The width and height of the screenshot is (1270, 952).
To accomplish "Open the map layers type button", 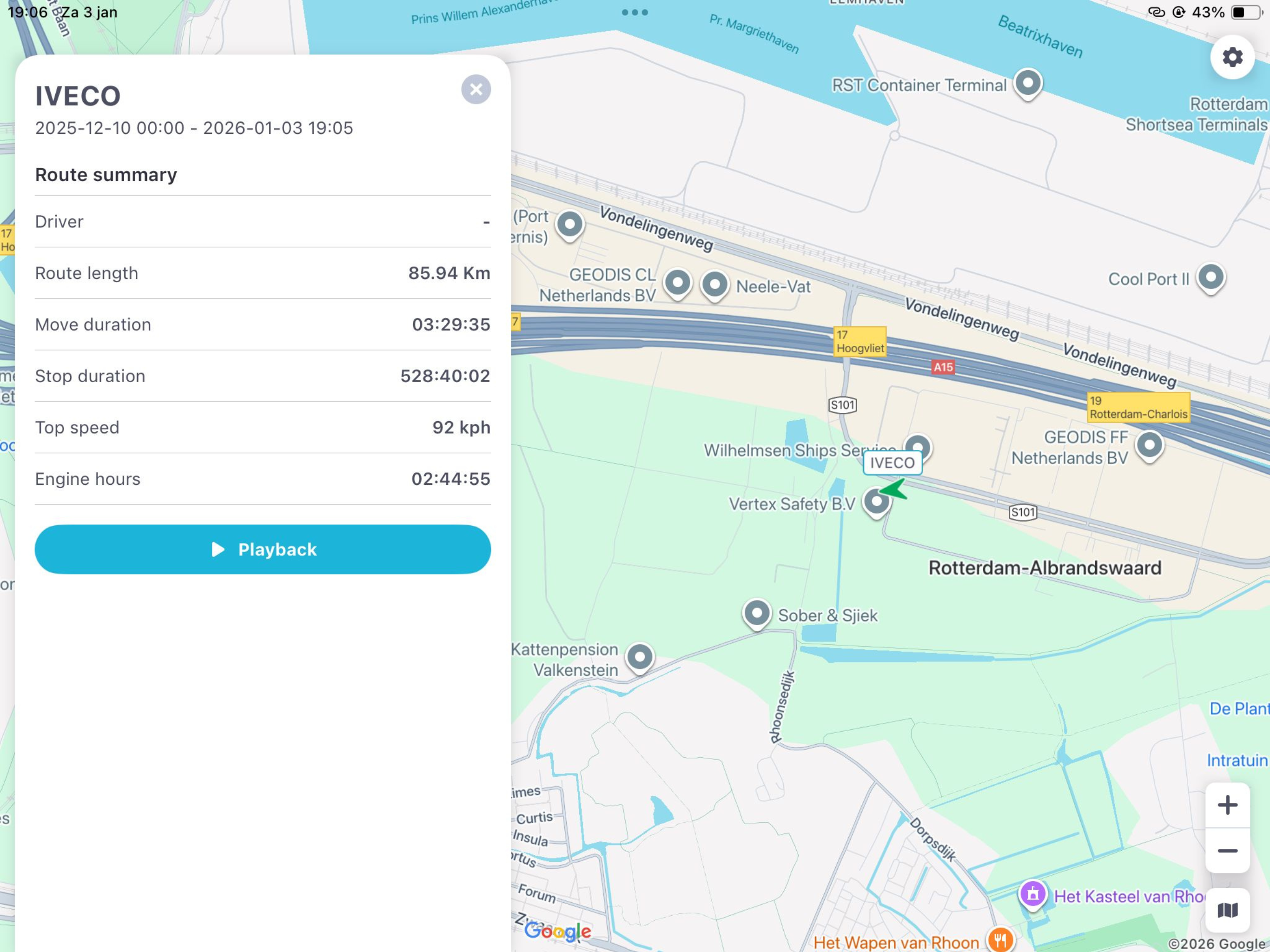I will tap(1228, 910).
